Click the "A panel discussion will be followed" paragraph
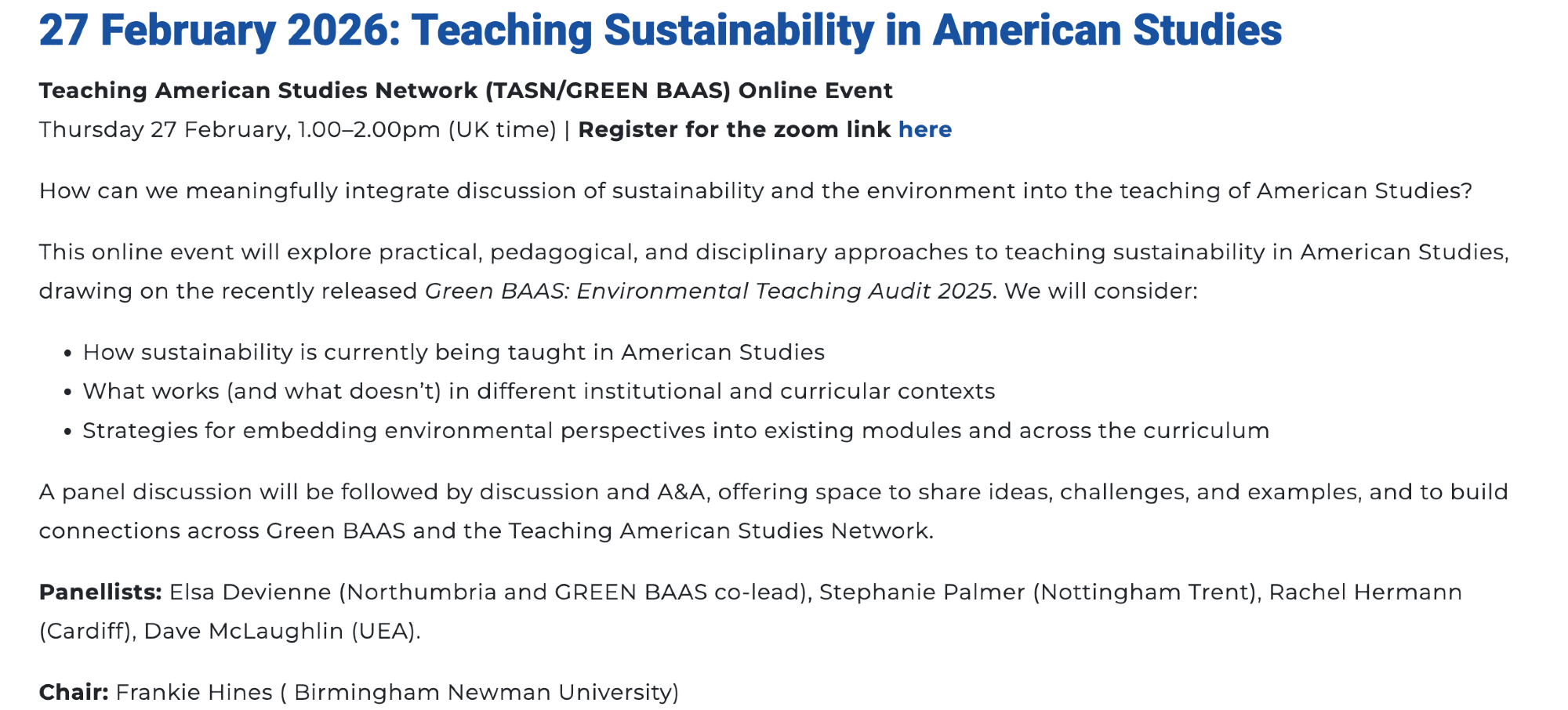Screen dimensions: 1568x710 [773, 492]
